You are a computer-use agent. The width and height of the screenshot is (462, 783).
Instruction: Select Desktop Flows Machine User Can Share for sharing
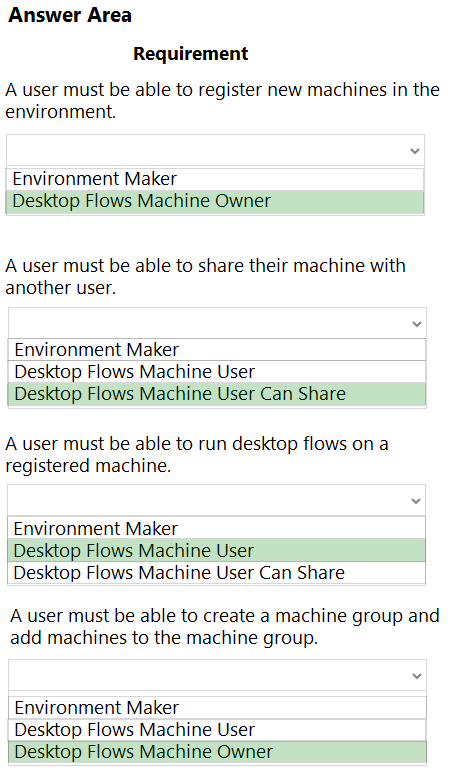(x=217, y=394)
